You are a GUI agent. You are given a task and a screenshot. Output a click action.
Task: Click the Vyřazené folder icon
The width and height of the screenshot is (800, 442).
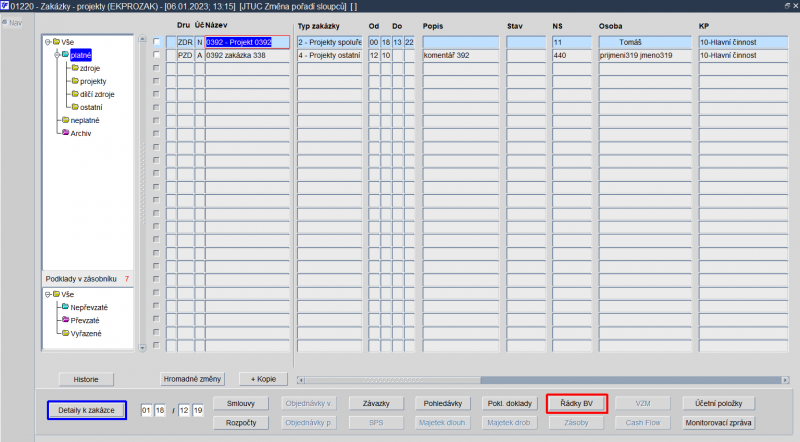[x=65, y=333]
